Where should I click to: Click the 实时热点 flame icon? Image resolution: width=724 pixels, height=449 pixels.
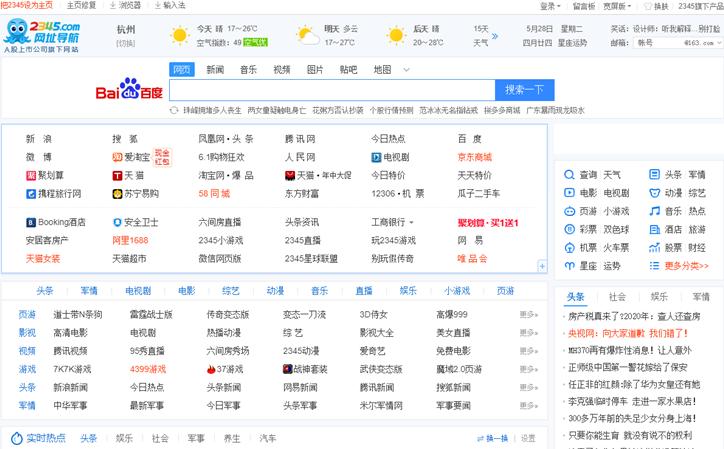coord(17,438)
